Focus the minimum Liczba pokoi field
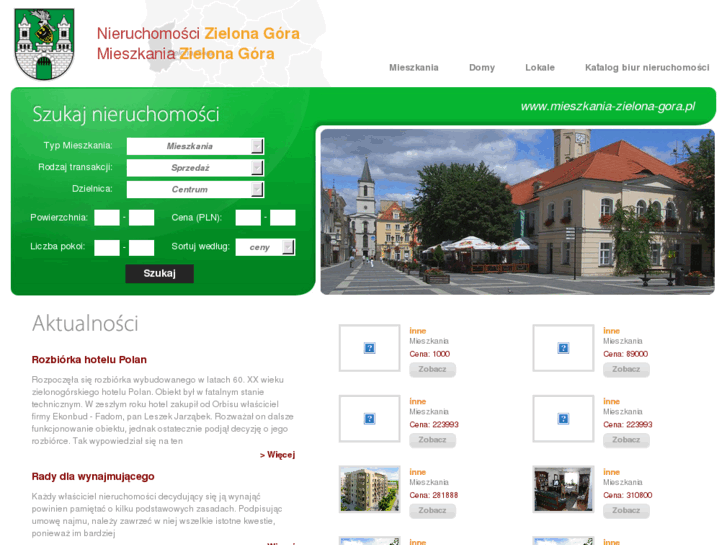Screen dimensions: 727x545 coord(107,248)
